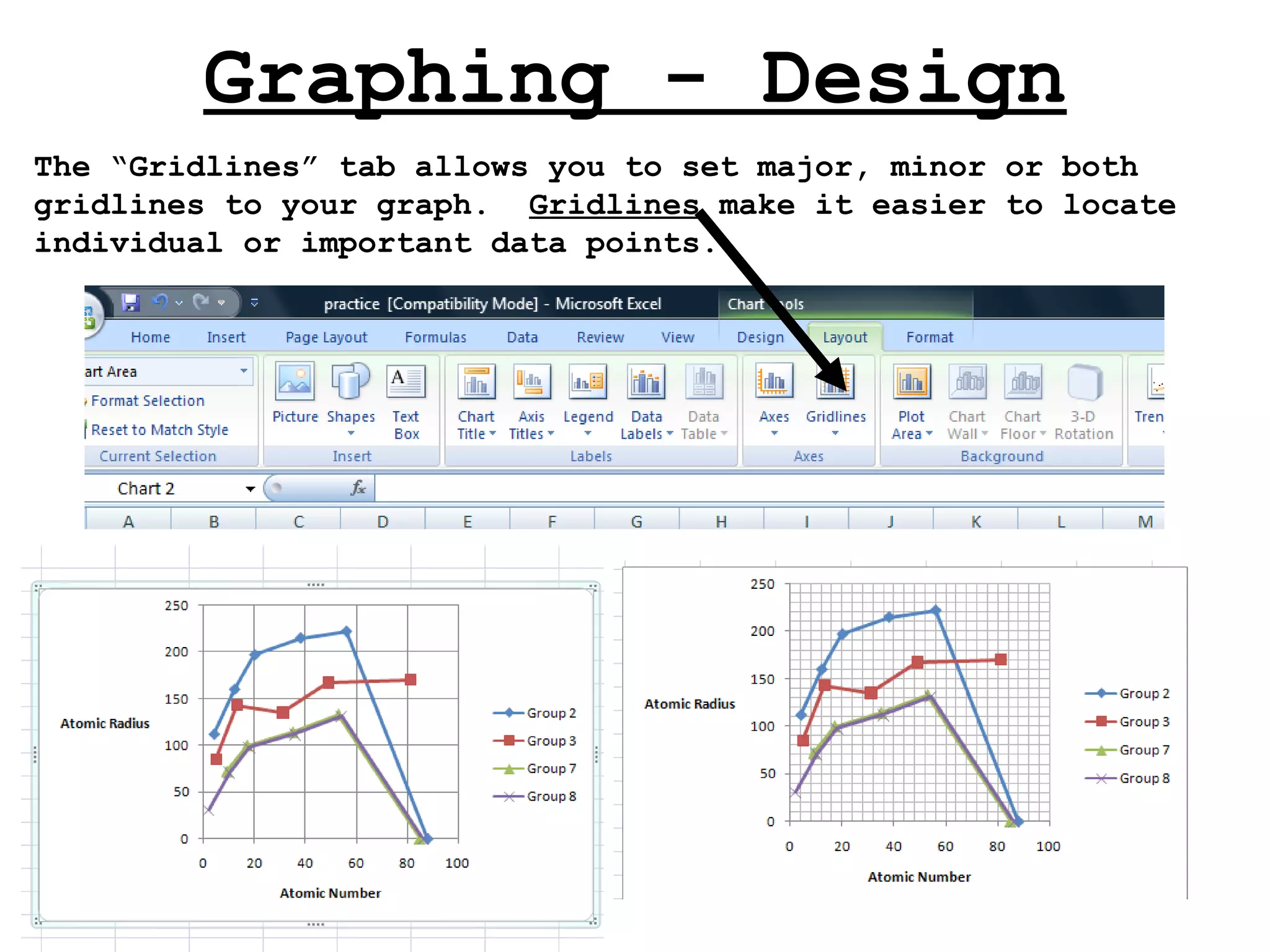
Task: Insert a Text Box
Action: coord(406,402)
